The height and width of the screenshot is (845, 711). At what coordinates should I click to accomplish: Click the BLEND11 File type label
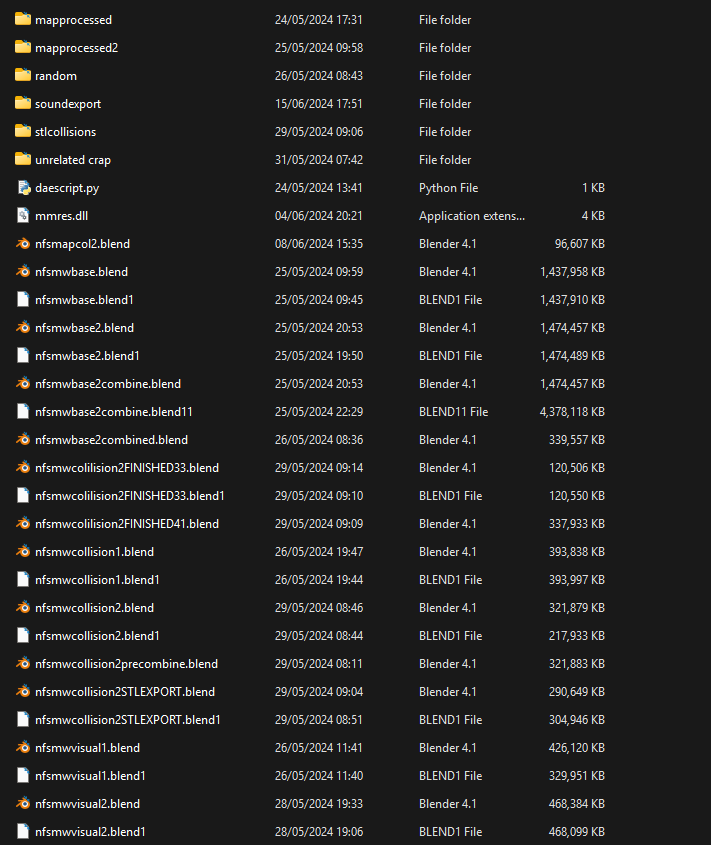click(x=453, y=412)
